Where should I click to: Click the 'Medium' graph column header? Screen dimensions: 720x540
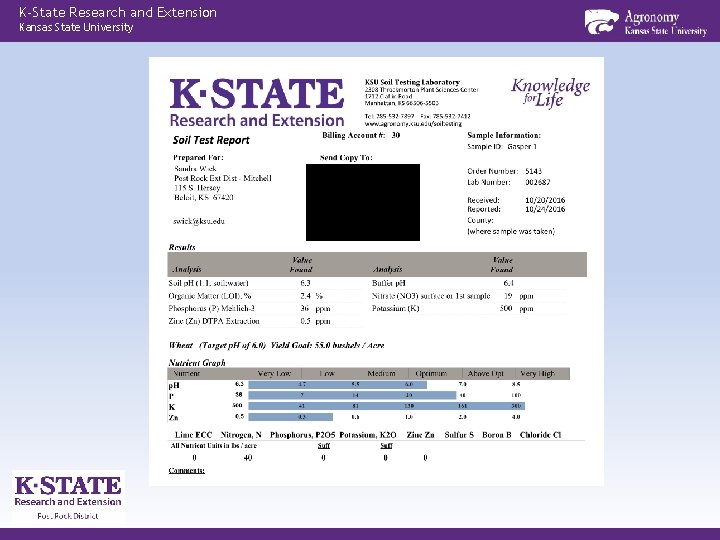[381, 373]
